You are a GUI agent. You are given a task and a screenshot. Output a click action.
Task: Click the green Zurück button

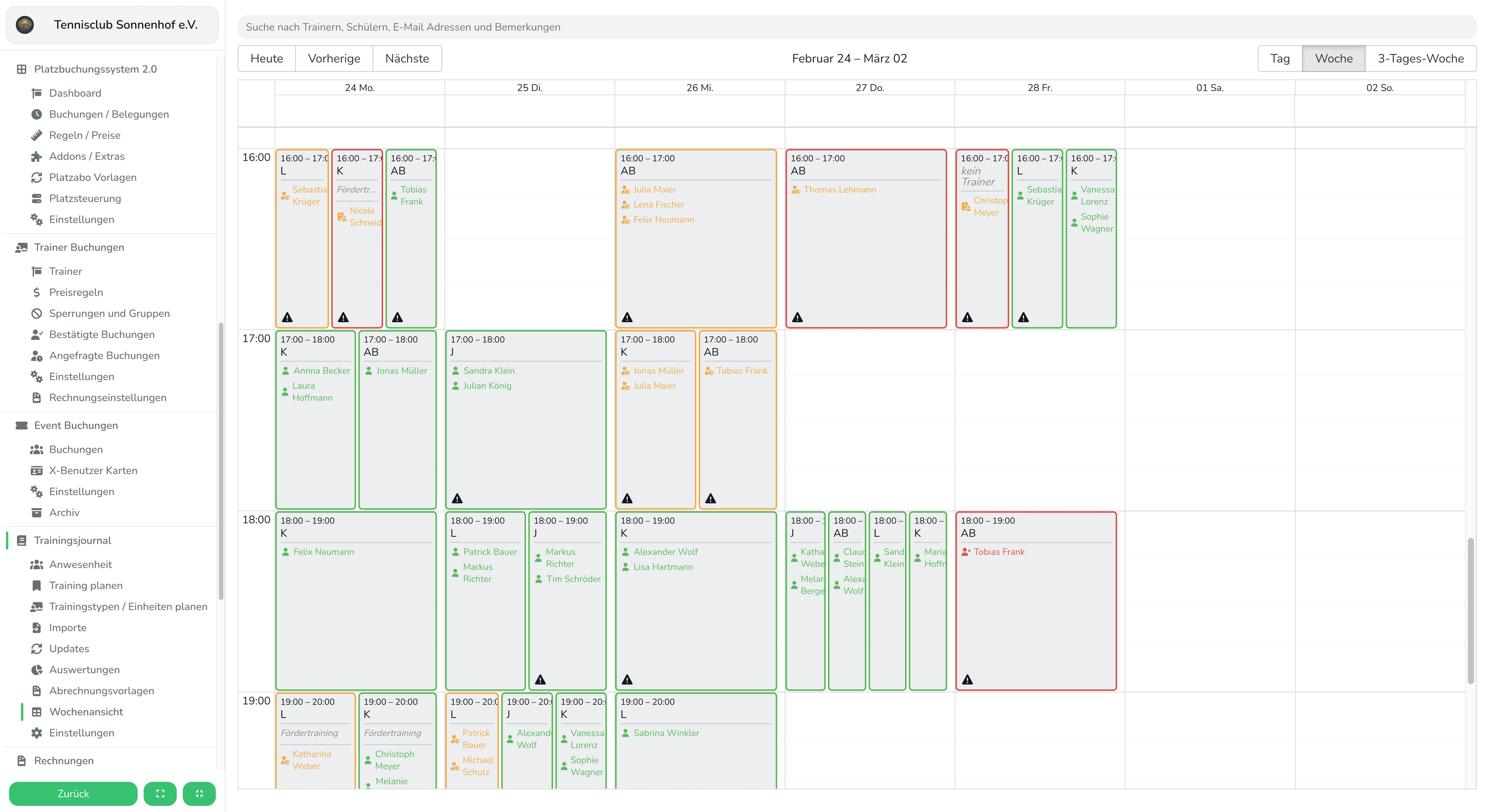(x=73, y=793)
